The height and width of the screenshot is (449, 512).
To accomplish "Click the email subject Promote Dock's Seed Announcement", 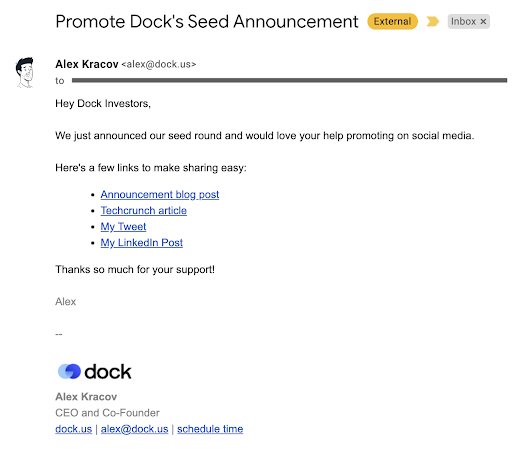I will tap(207, 22).
